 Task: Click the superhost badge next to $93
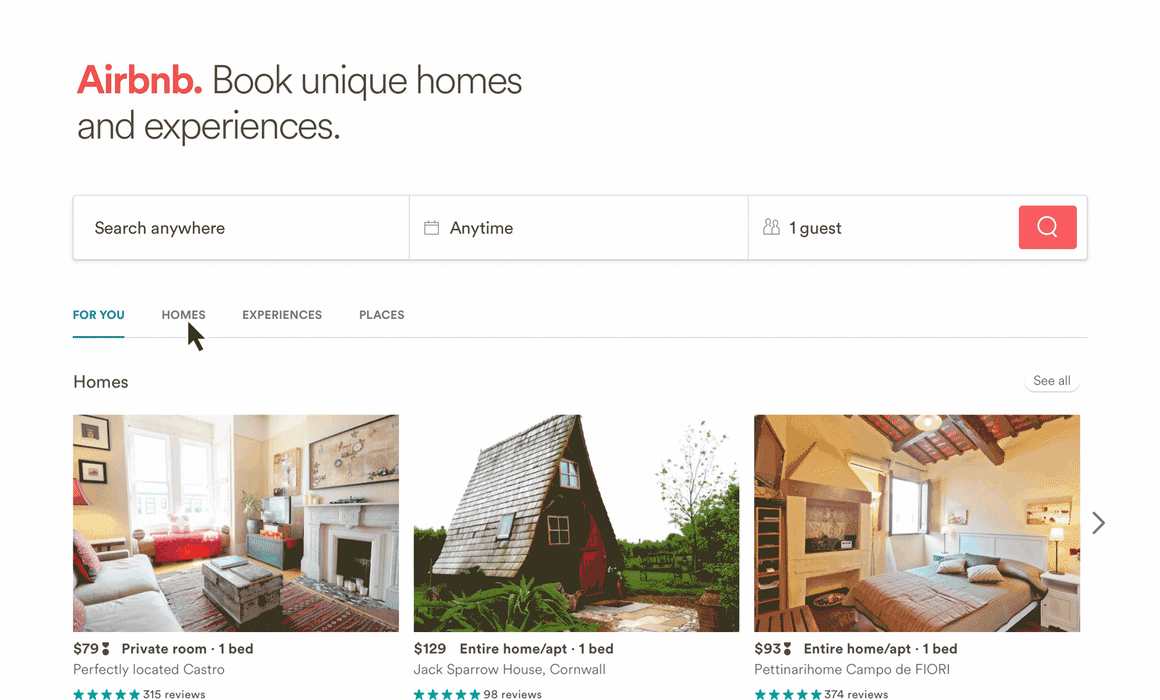coord(787,649)
